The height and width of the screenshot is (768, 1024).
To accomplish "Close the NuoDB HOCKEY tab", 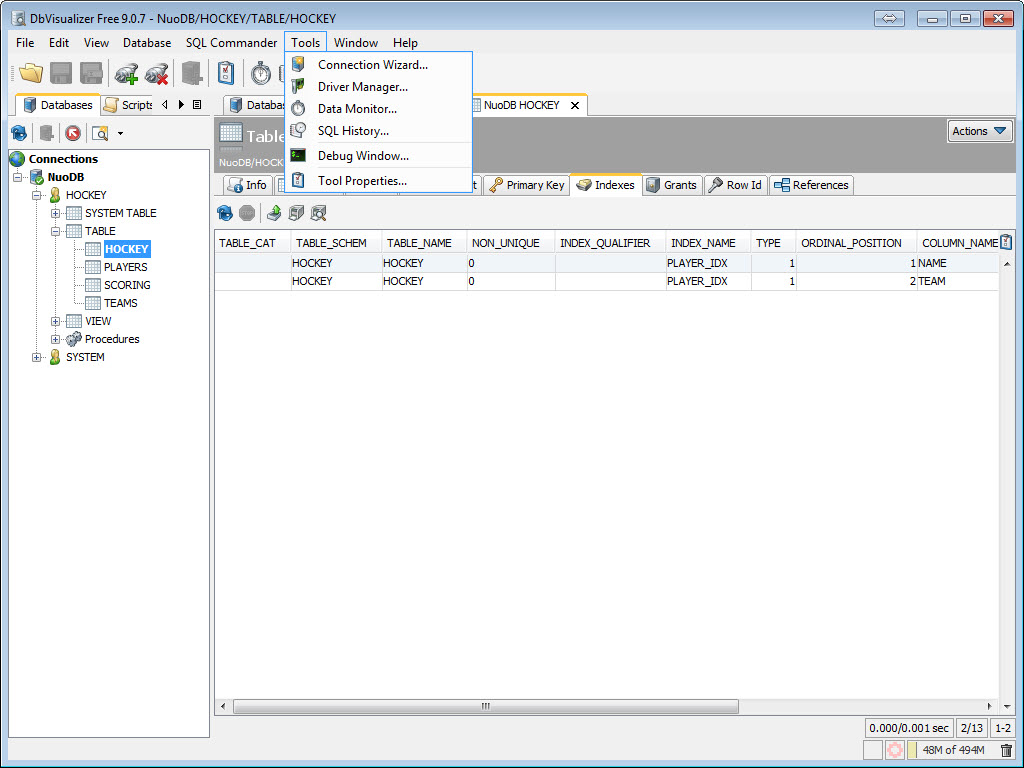I will (575, 105).
